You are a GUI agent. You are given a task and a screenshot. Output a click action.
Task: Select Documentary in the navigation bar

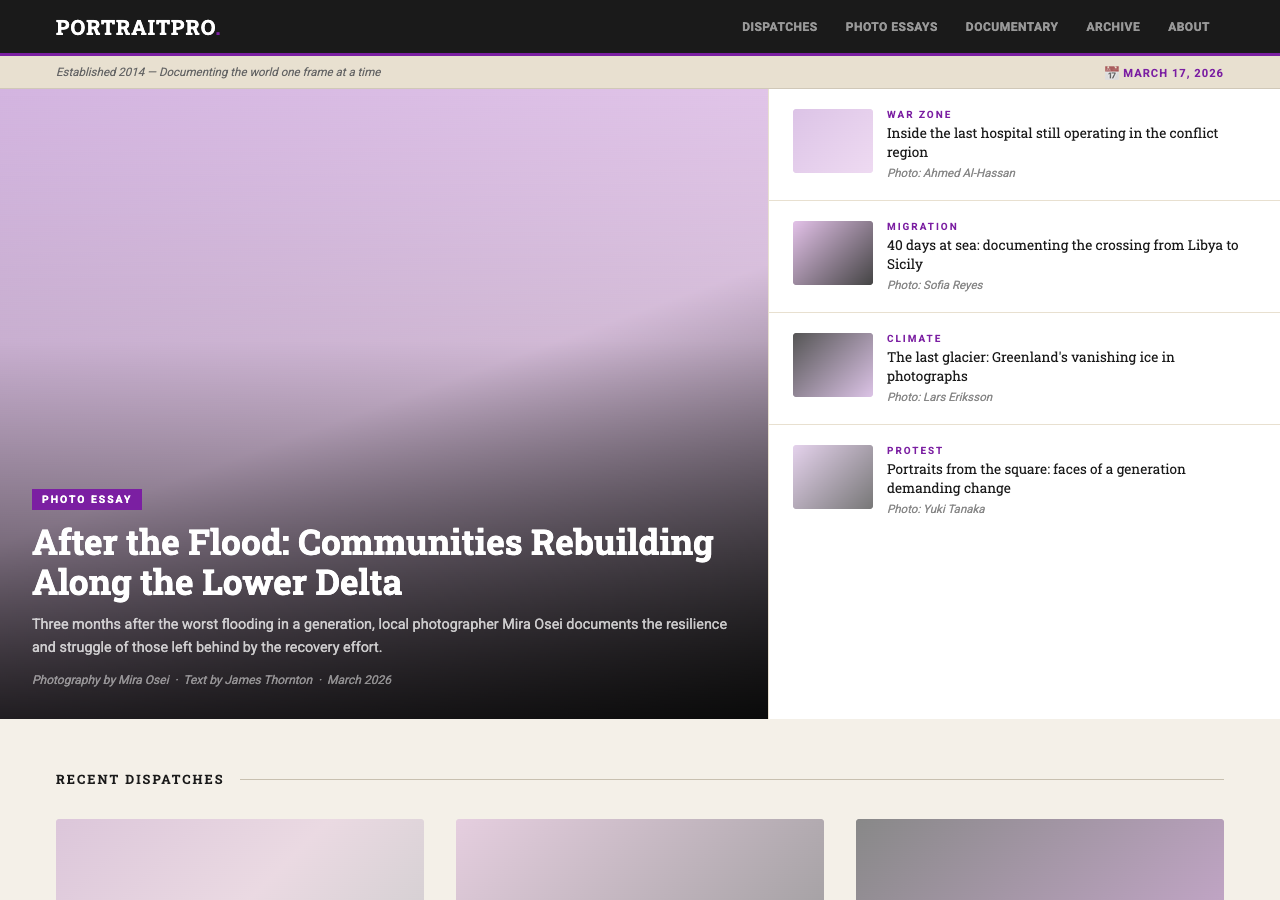pyautogui.click(x=1011, y=27)
